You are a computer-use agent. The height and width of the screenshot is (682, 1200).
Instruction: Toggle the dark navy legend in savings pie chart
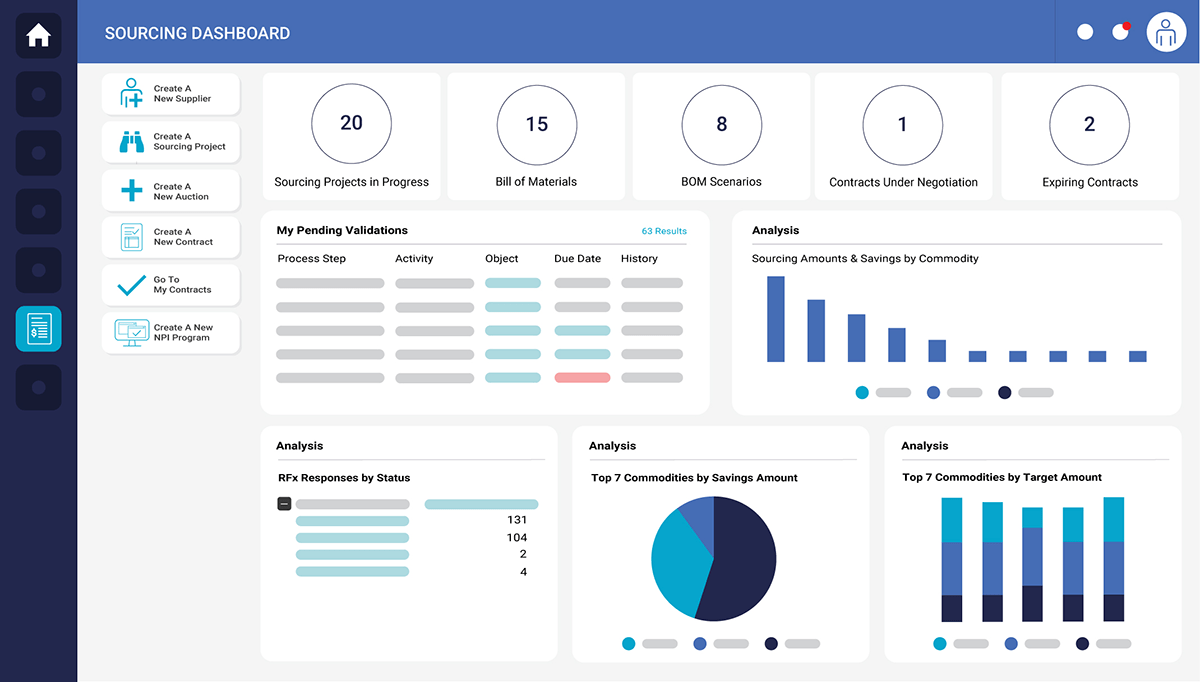(769, 644)
